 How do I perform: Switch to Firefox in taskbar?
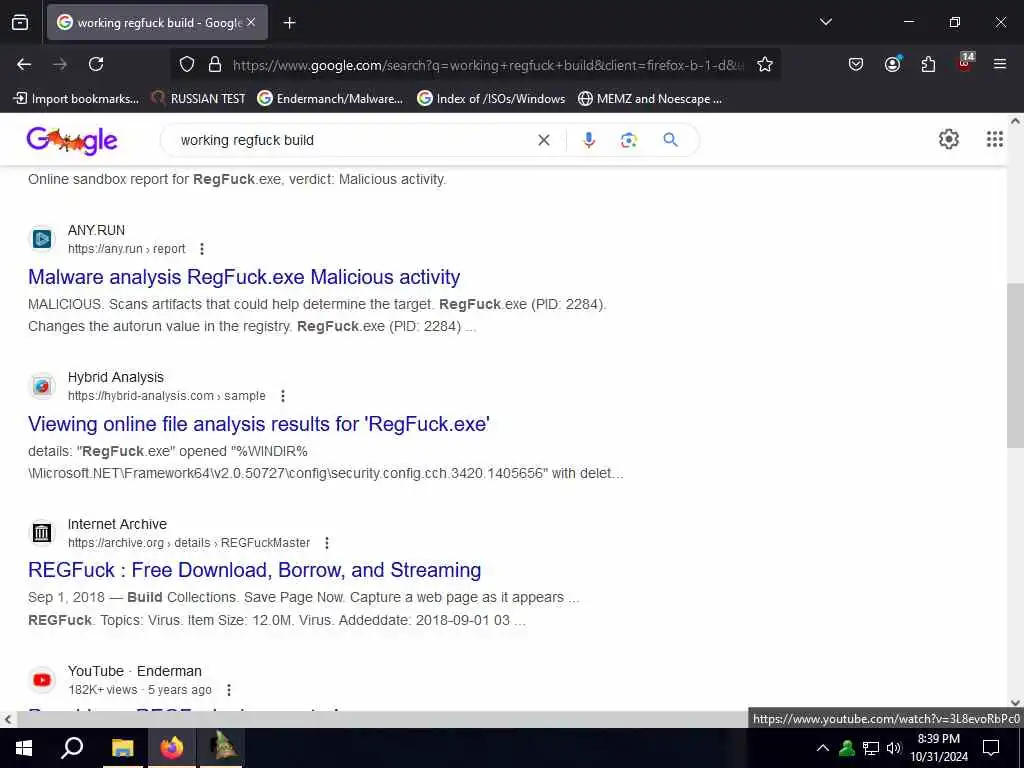point(172,748)
